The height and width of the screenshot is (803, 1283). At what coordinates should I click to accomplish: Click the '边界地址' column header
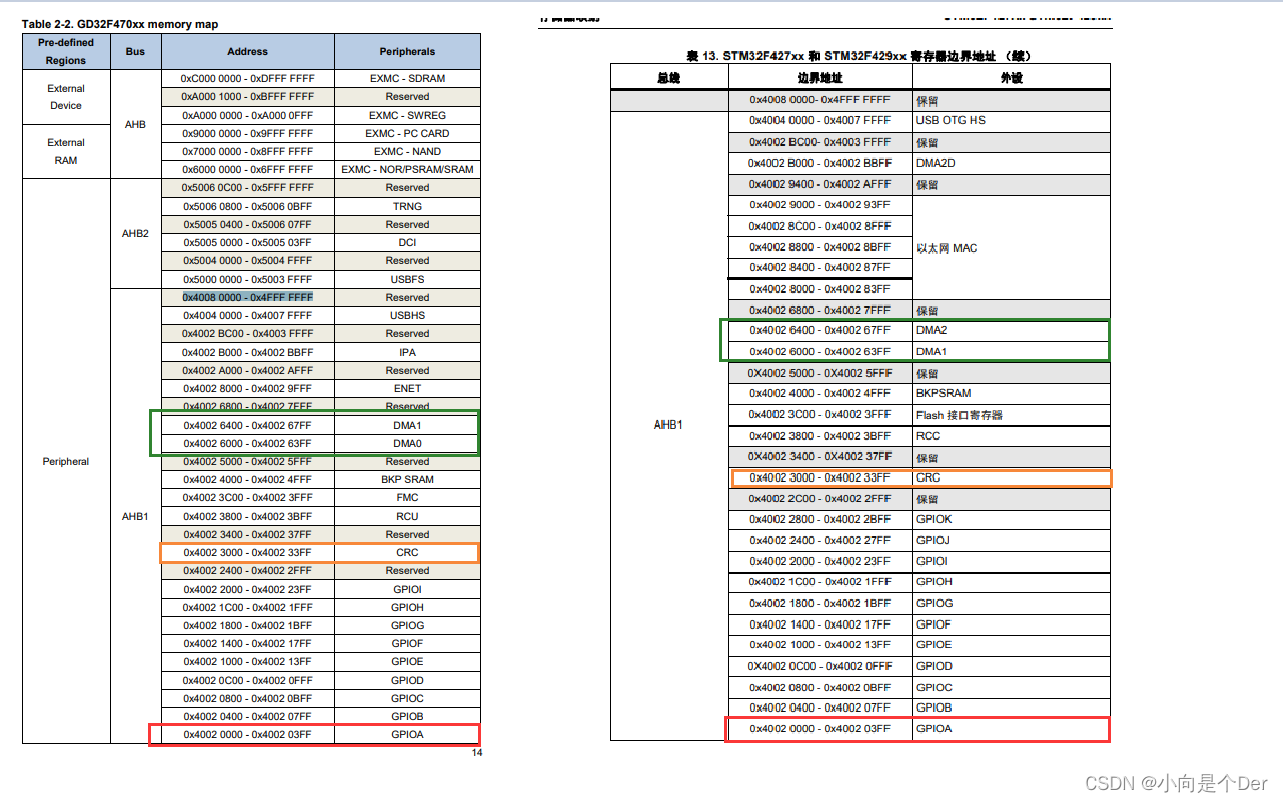[x=819, y=78]
